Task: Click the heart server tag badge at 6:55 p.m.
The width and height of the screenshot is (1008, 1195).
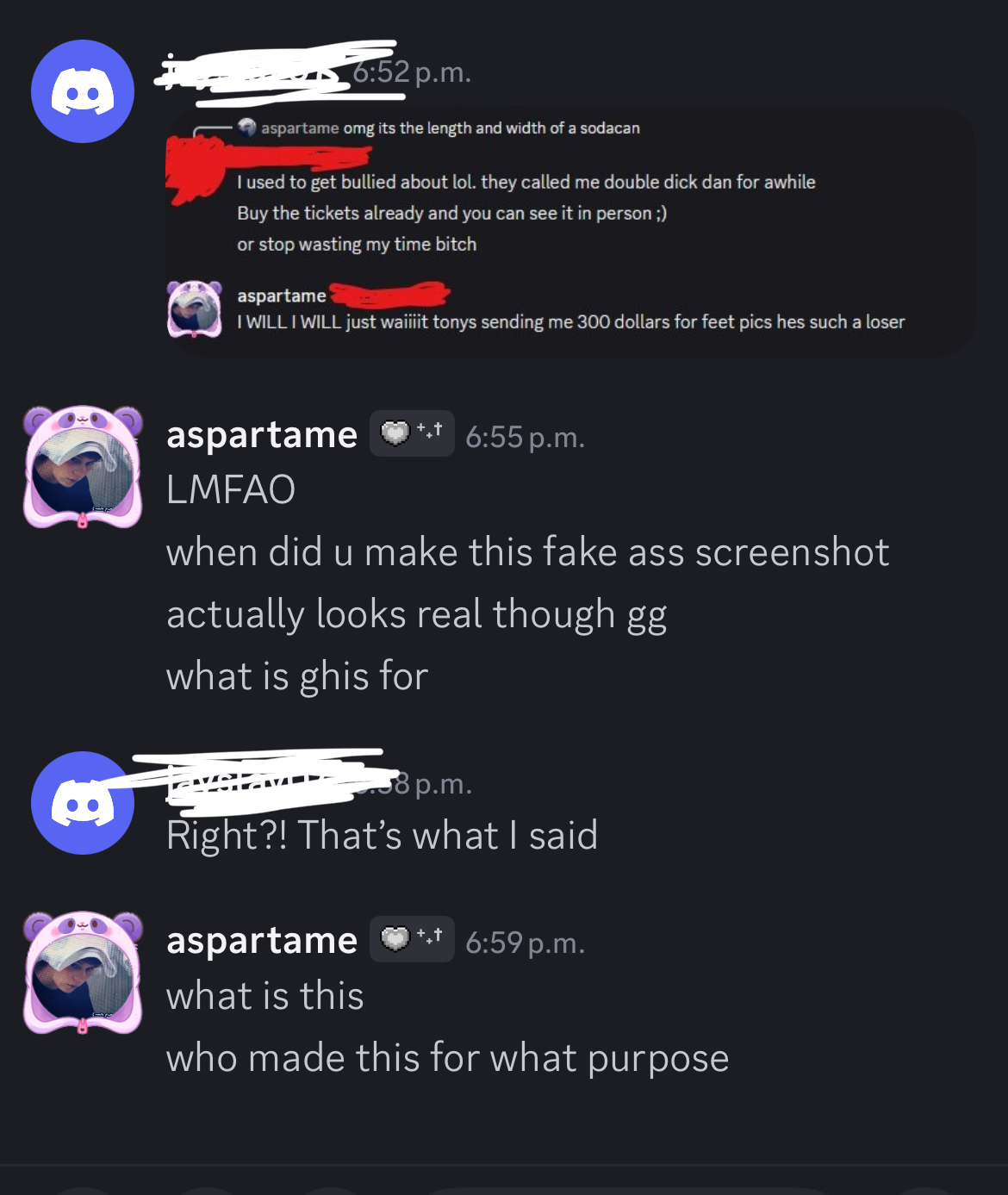Action: pyautogui.click(x=412, y=433)
